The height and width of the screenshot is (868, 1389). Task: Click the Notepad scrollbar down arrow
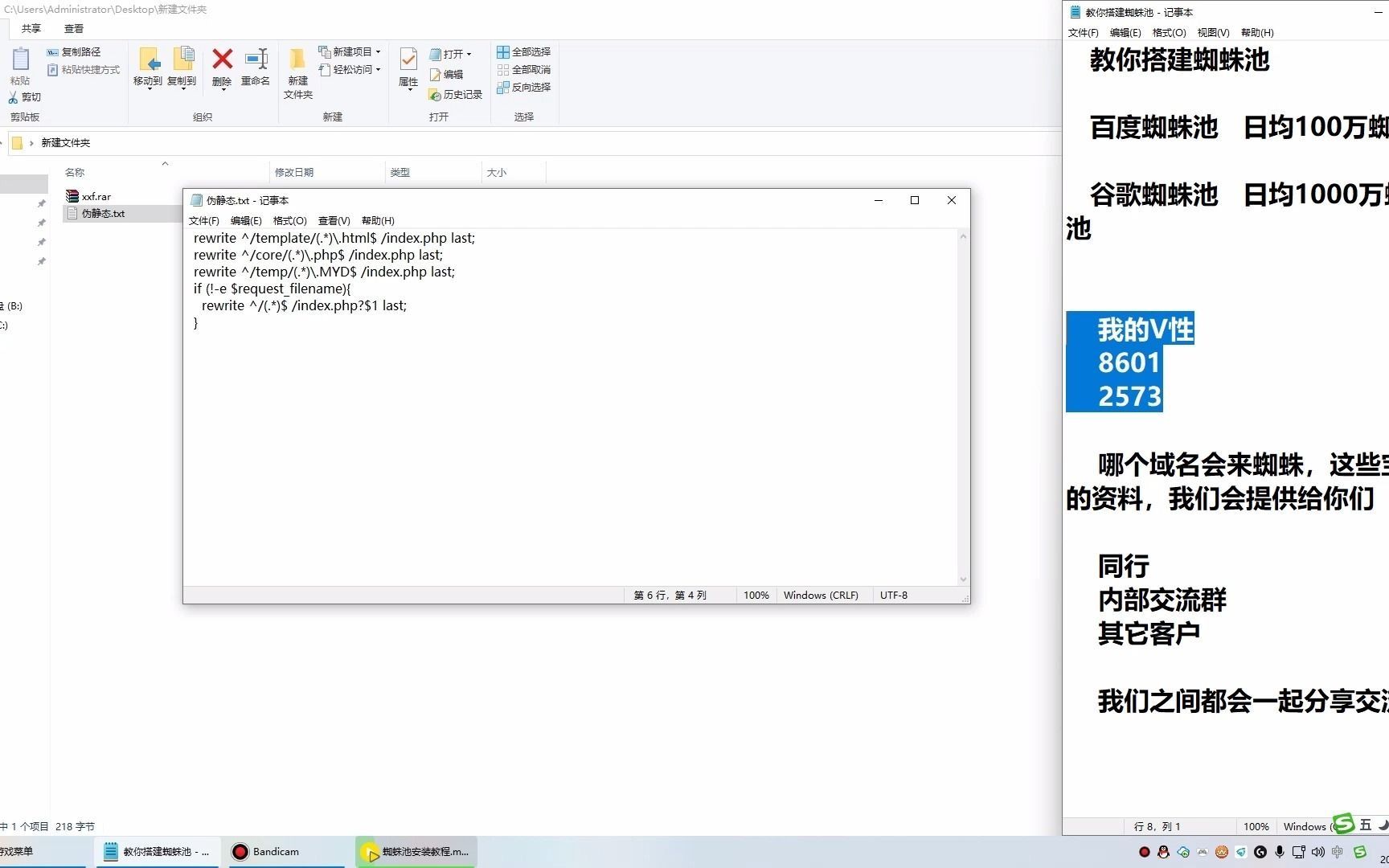[963, 579]
